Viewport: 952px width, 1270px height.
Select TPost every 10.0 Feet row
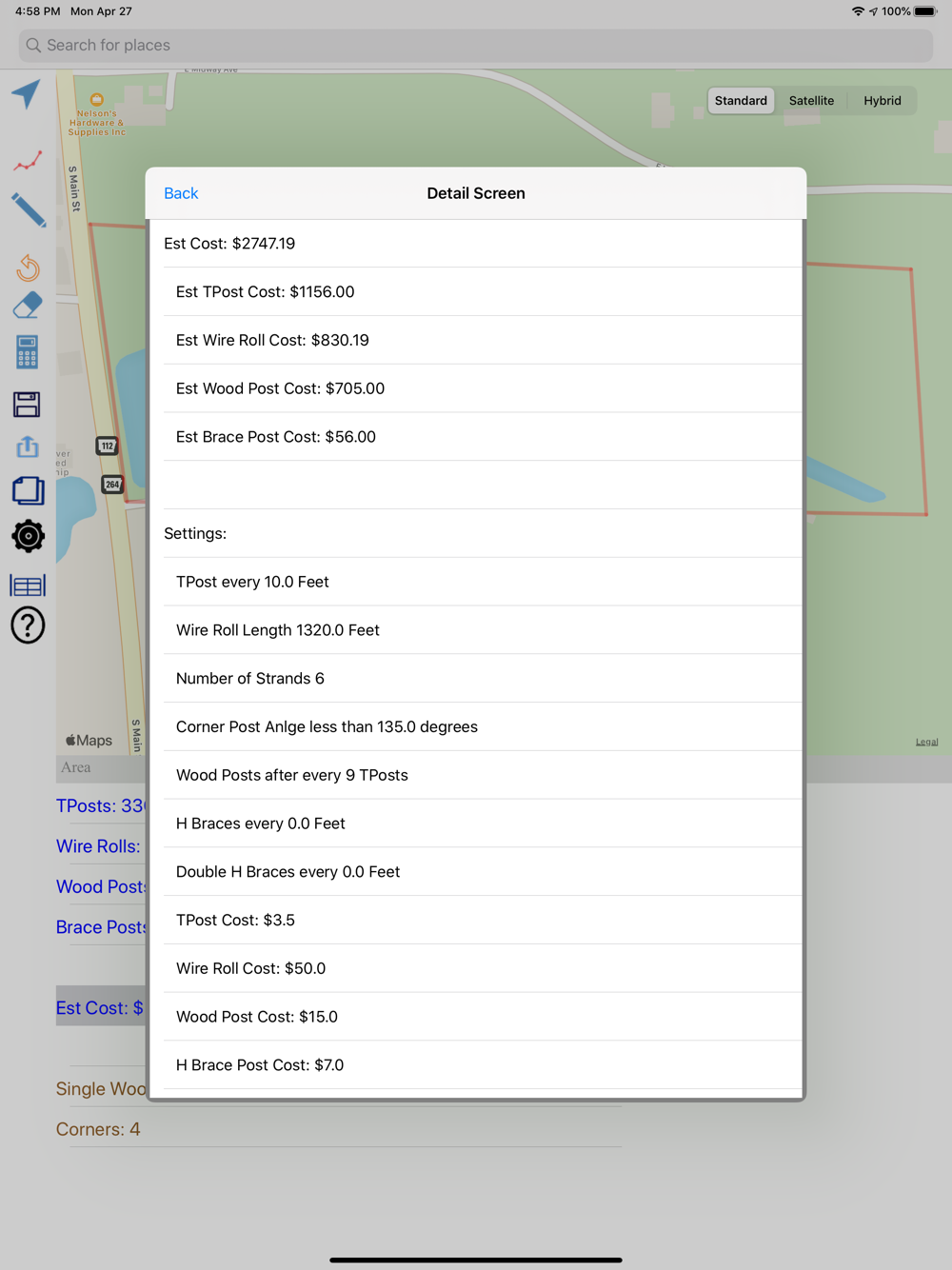coord(476,582)
